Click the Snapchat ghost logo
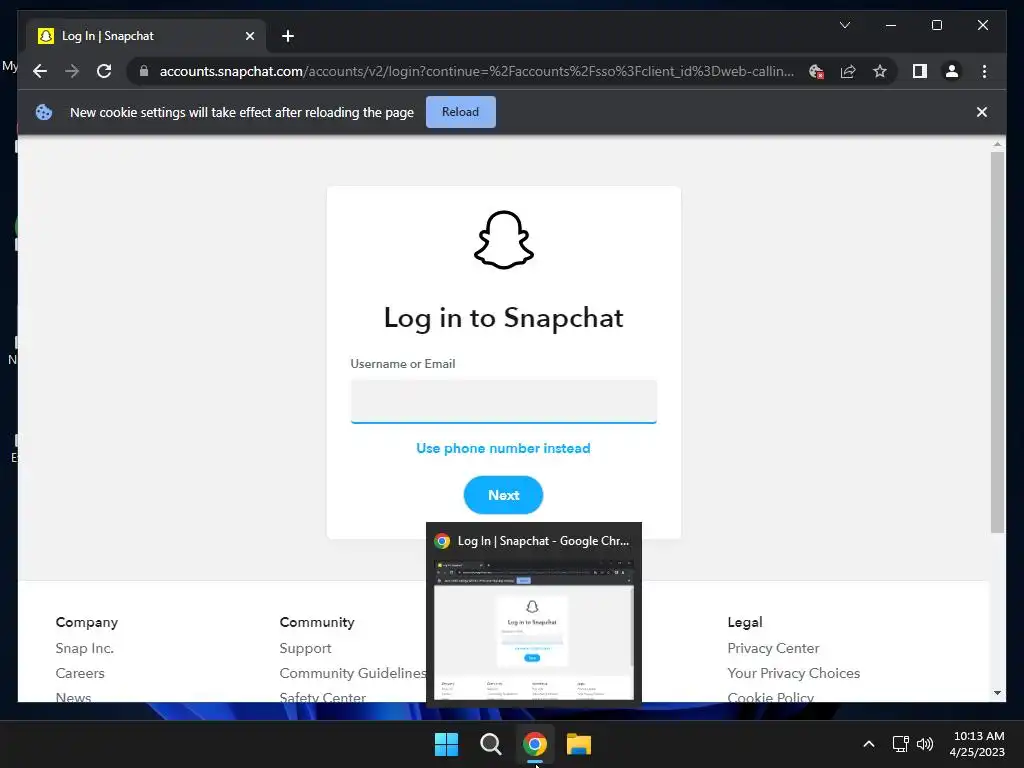The height and width of the screenshot is (768, 1024). [504, 240]
